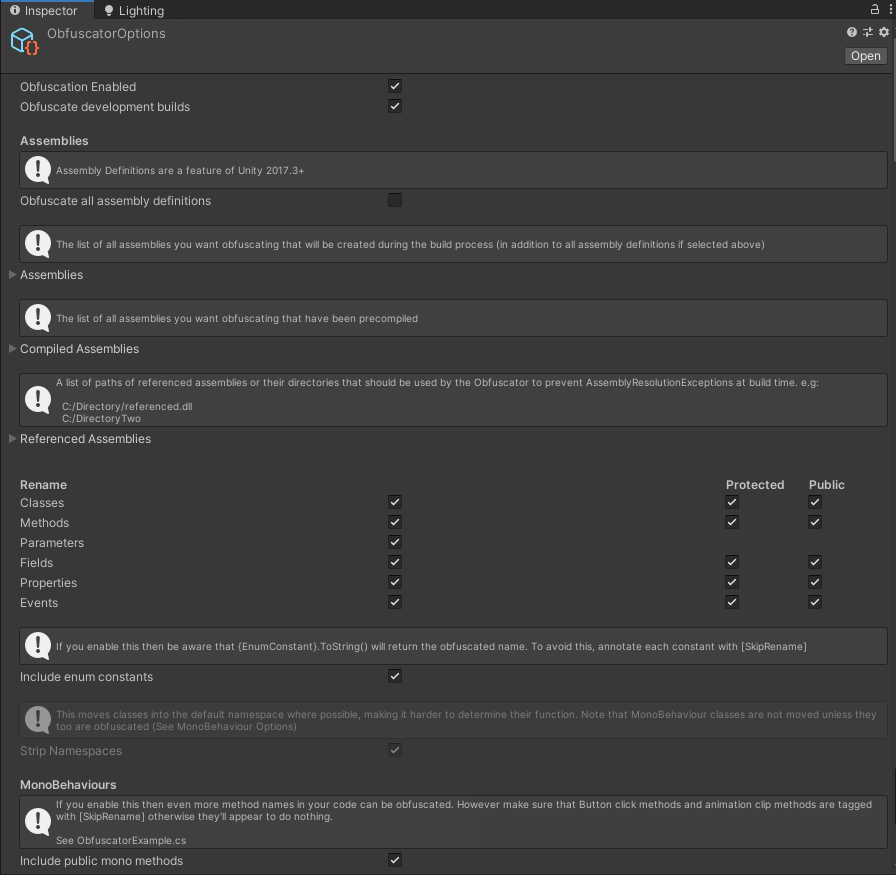Expand the Compiled Assemblies foldout

10,348
